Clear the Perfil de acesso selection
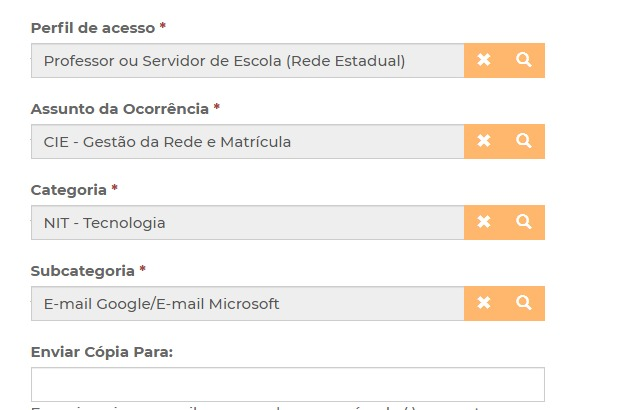The width and height of the screenshot is (621, 410). pyautogui.click(x=484, y=60)
